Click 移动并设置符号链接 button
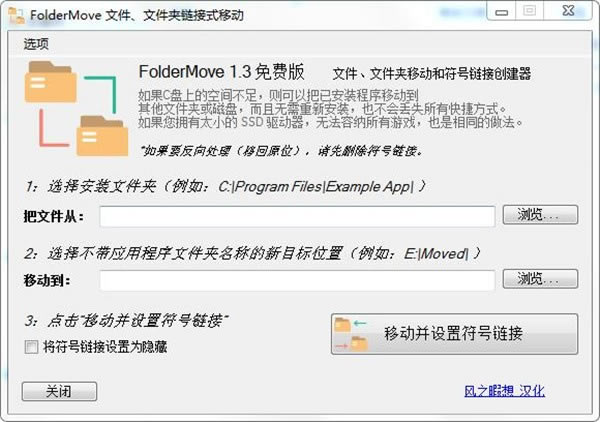 (454, 334)
